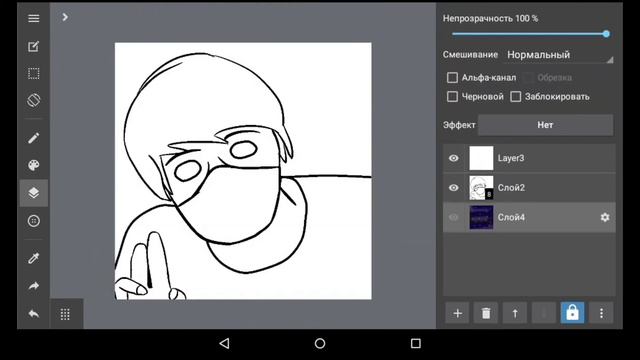Open the layer more options menu
Image resolution: width=640 pixels, height=360 pixels.
[x=601, y=313]
